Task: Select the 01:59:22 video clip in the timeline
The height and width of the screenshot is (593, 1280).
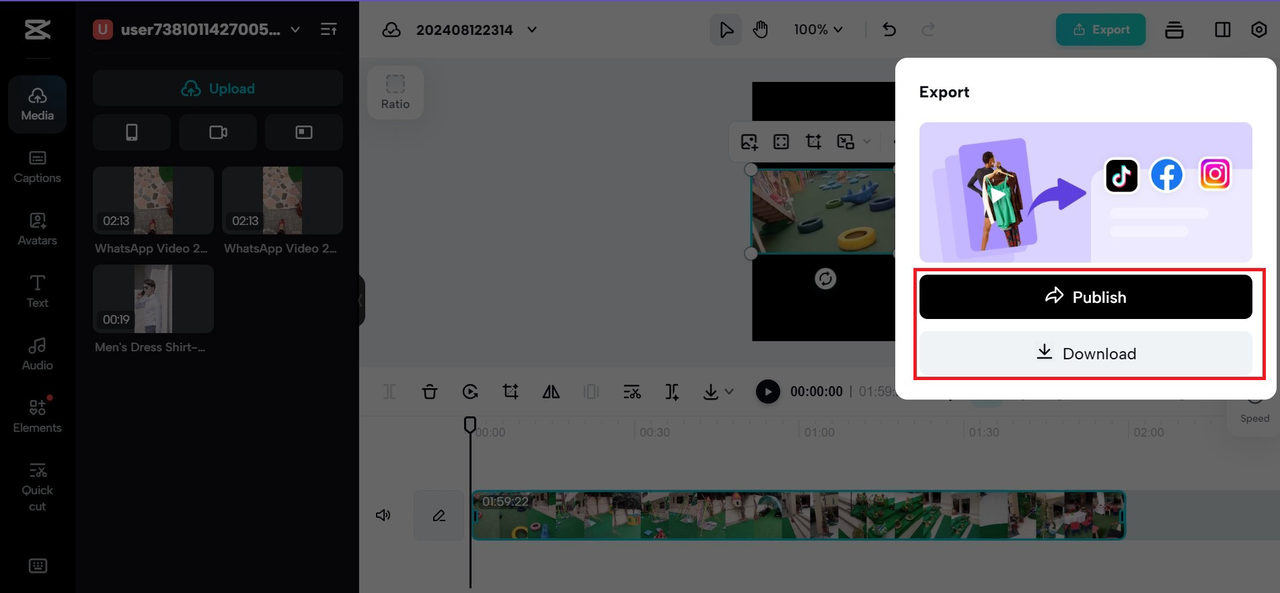Action: click(798, 515)
